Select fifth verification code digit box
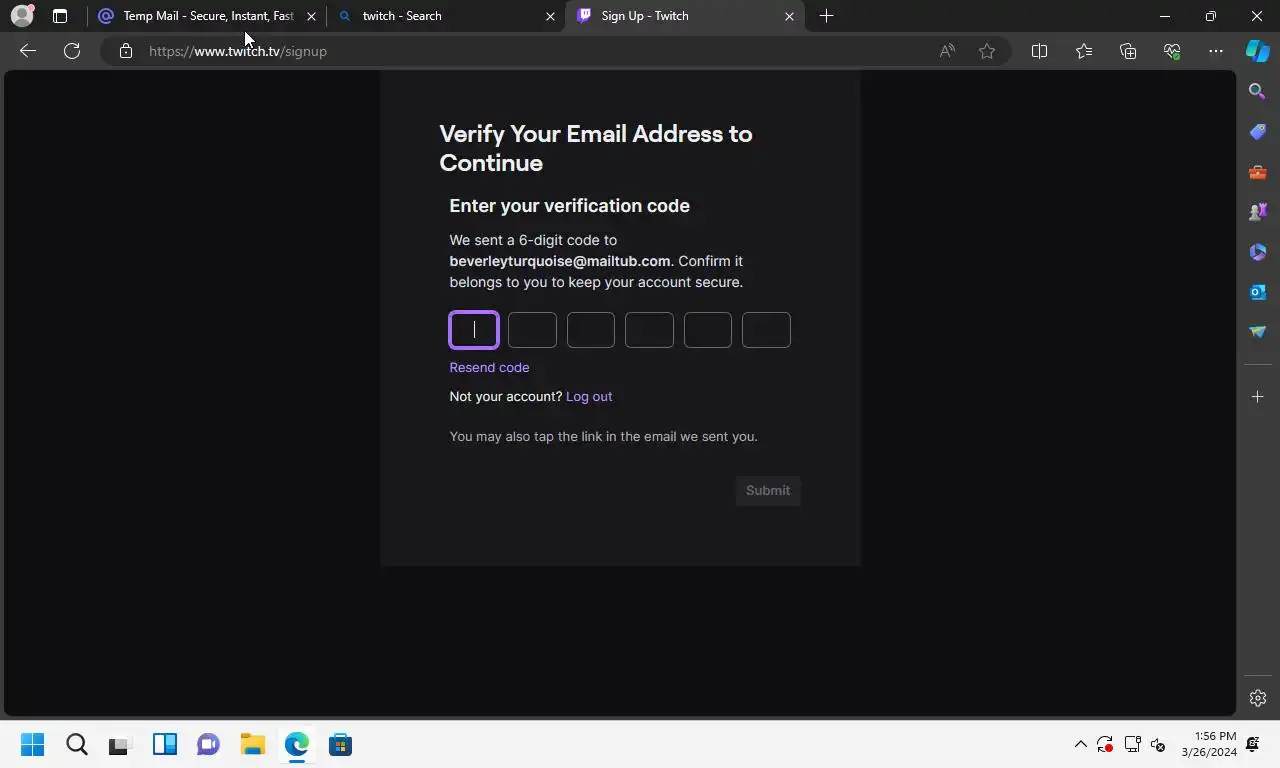The height and width of the screenshot is (768, 1280). pos(708,330)
